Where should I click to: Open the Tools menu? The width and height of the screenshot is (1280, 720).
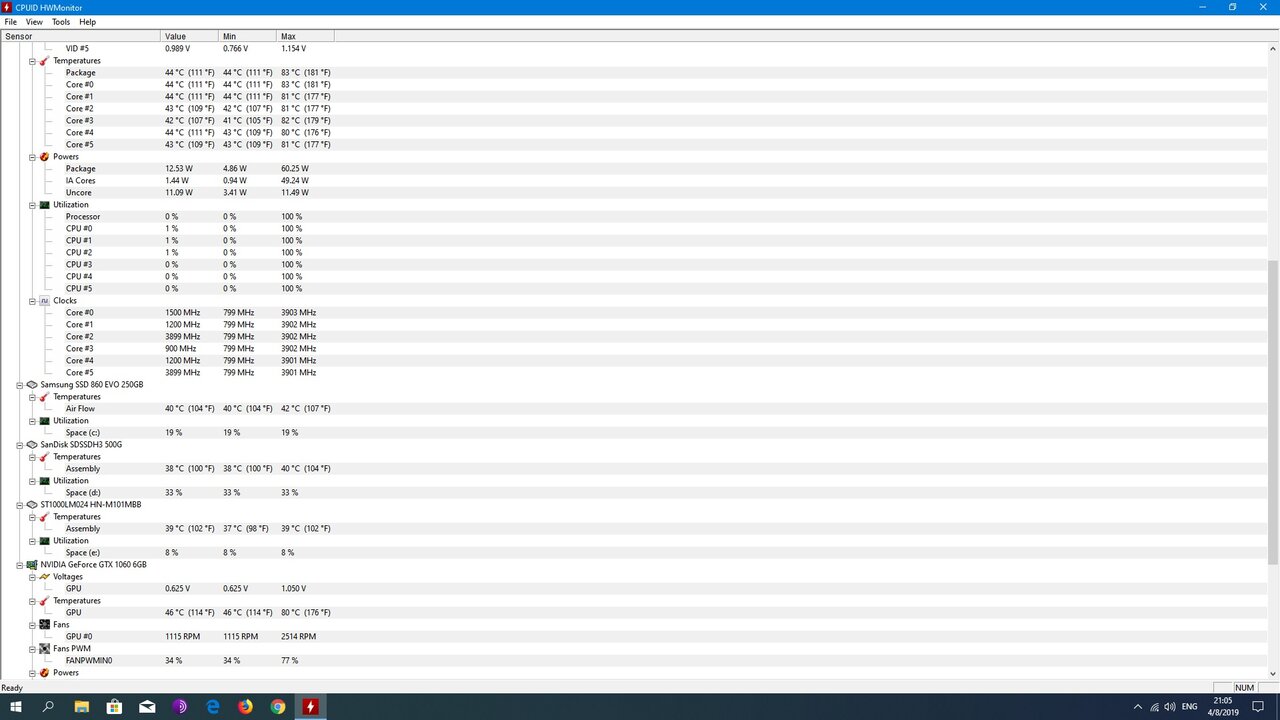pos(61,22)
